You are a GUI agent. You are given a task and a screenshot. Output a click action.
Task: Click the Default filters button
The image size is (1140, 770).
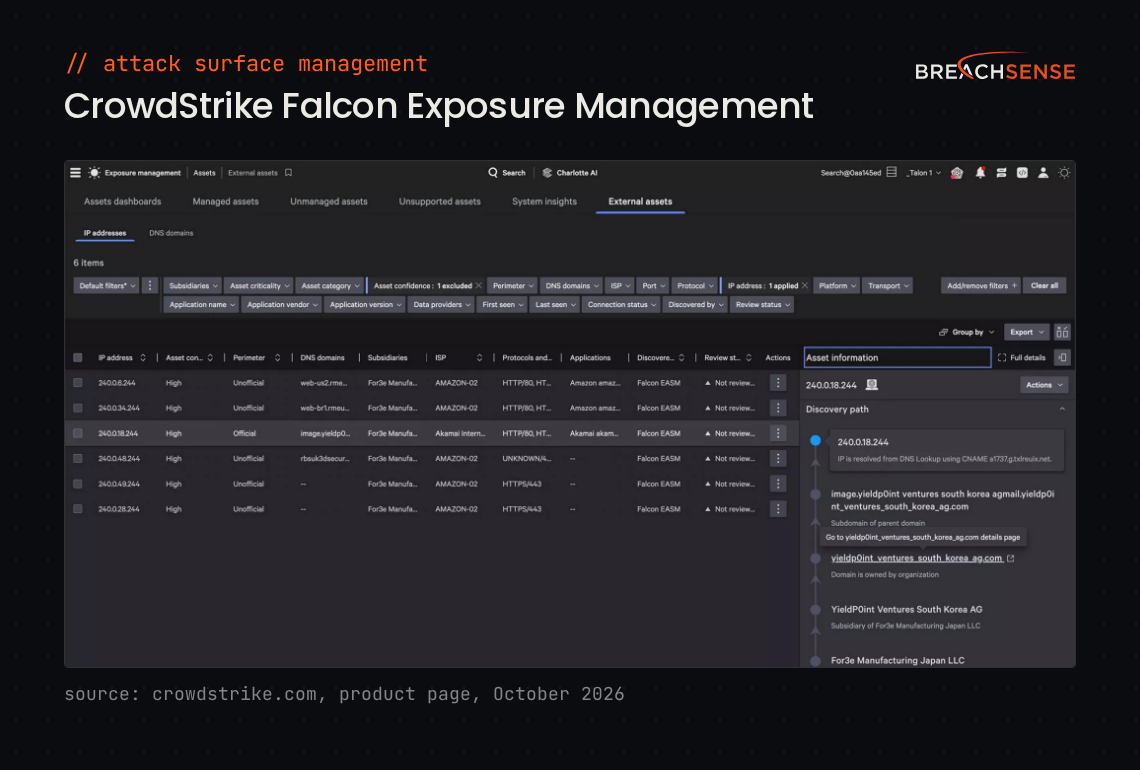107,286
